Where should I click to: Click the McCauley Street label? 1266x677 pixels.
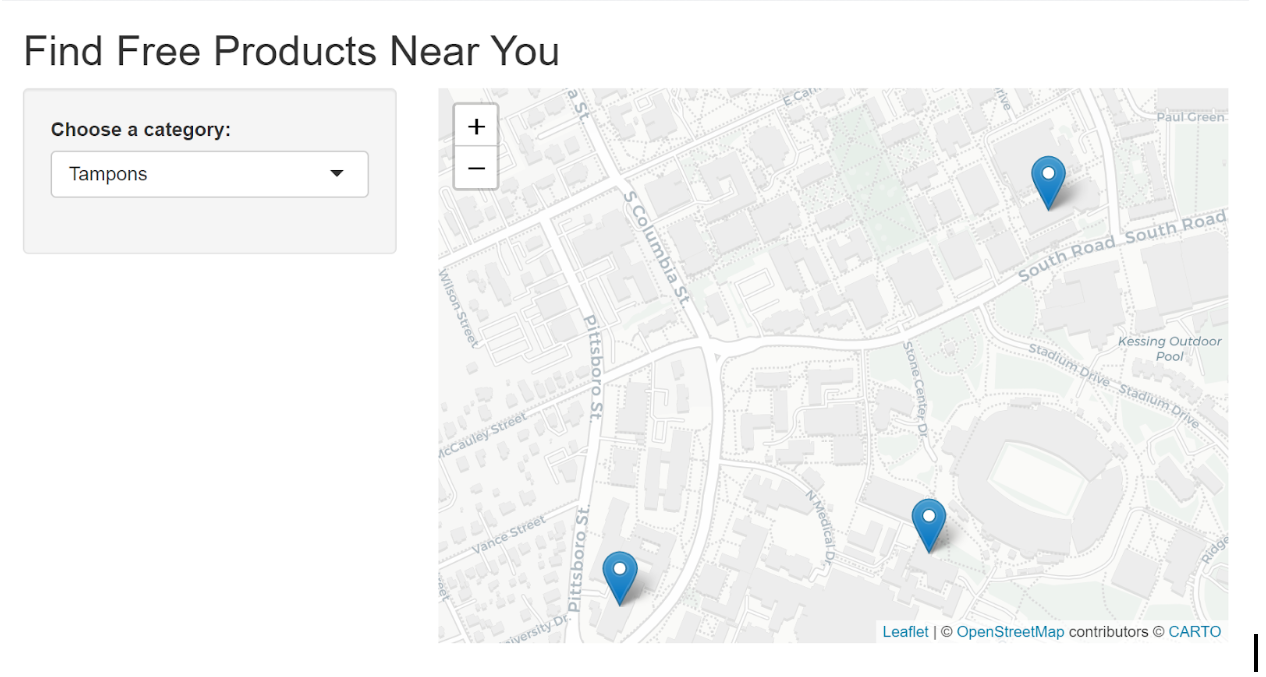481,437
